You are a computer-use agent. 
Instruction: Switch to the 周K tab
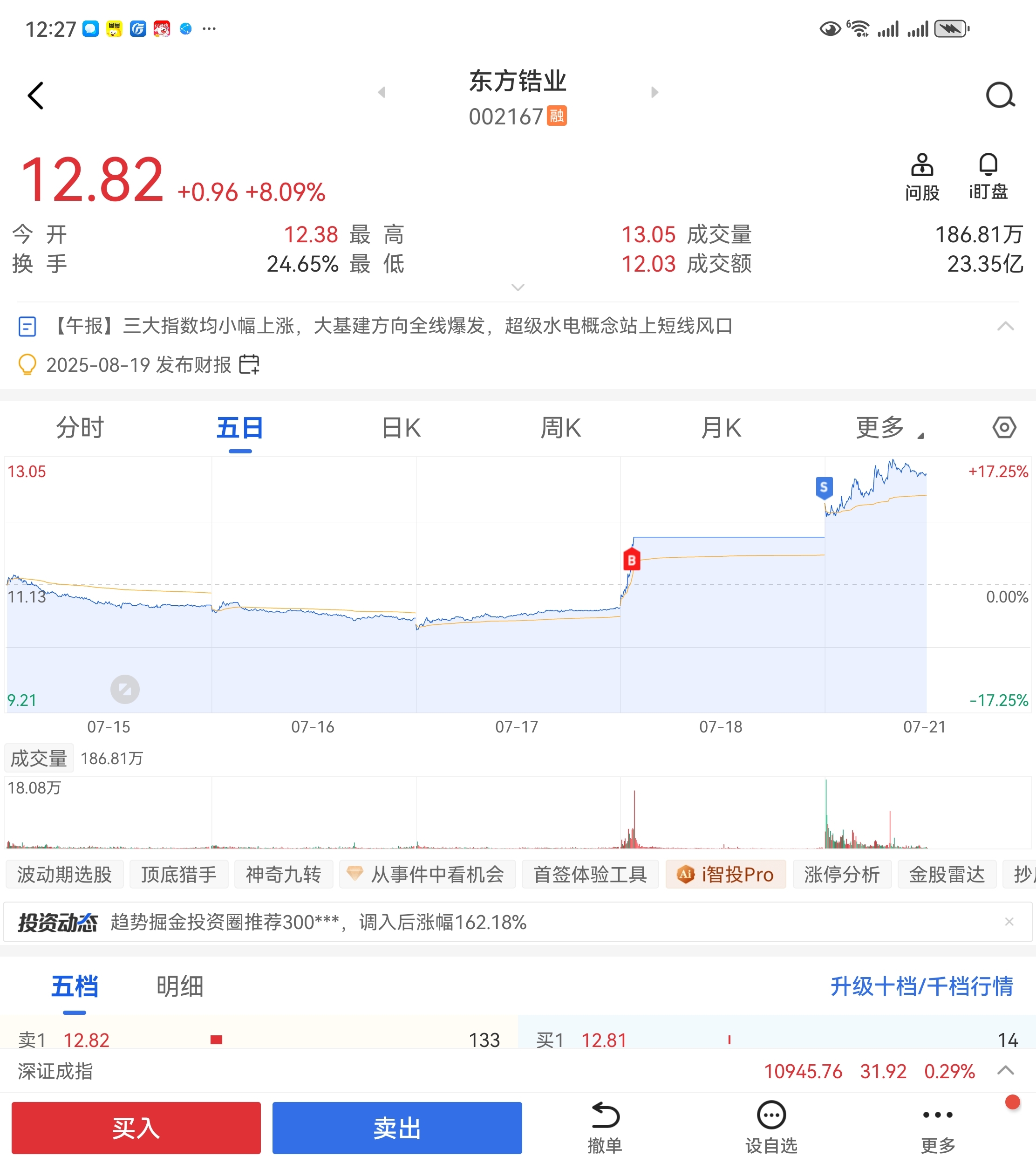[561, 428]
